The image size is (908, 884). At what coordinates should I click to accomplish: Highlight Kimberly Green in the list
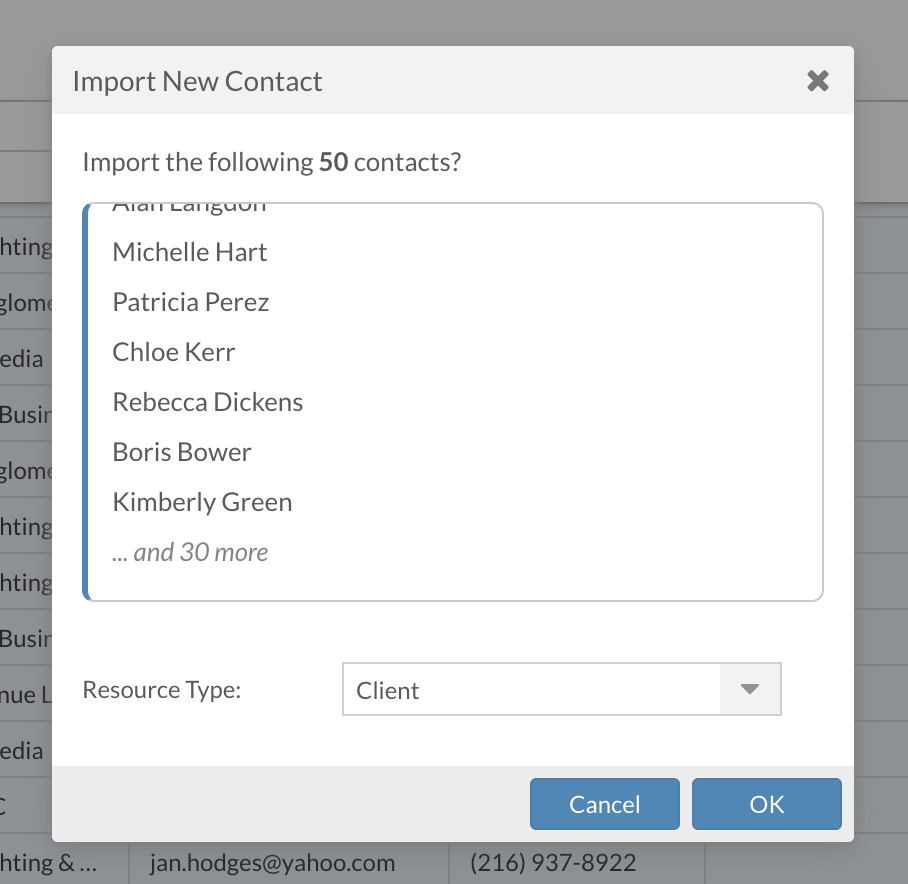pyautogui.click(x=203, y=502)
